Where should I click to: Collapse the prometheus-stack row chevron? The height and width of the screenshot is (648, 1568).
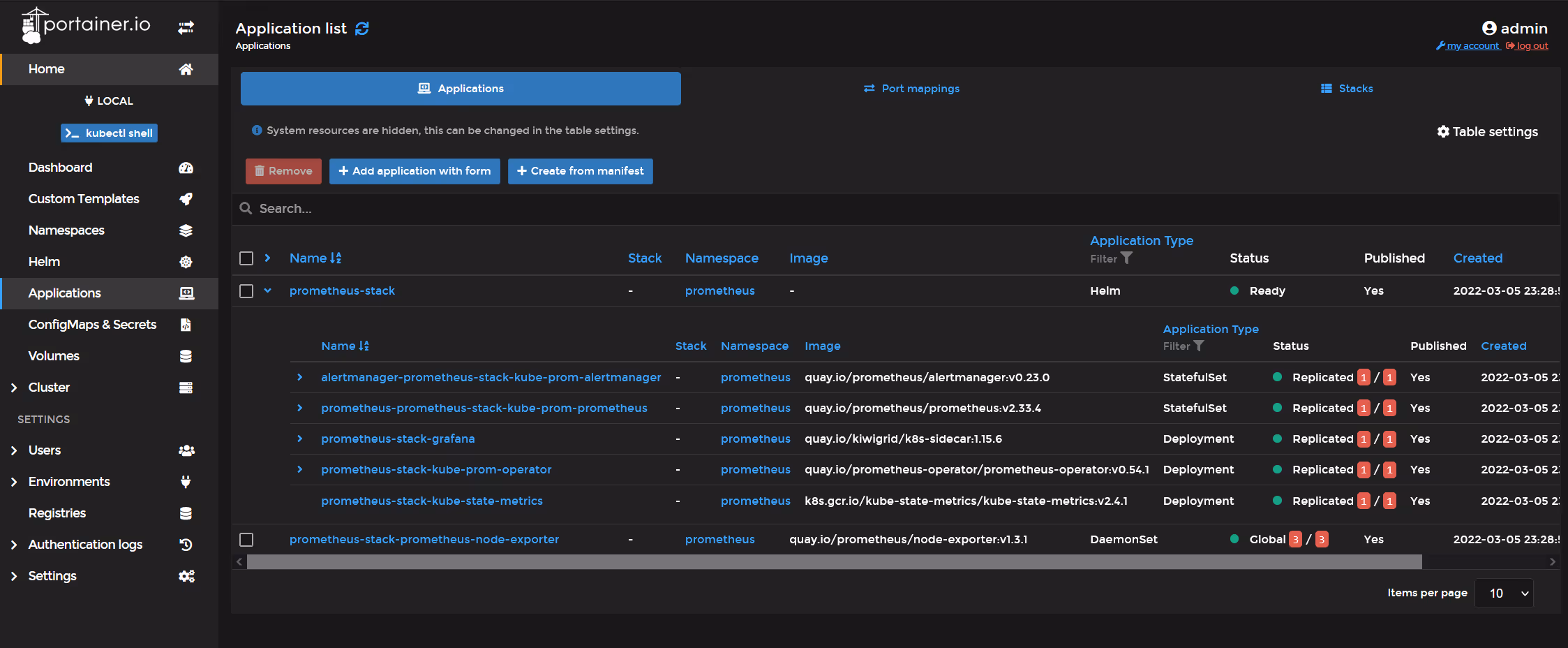[267, 290]
